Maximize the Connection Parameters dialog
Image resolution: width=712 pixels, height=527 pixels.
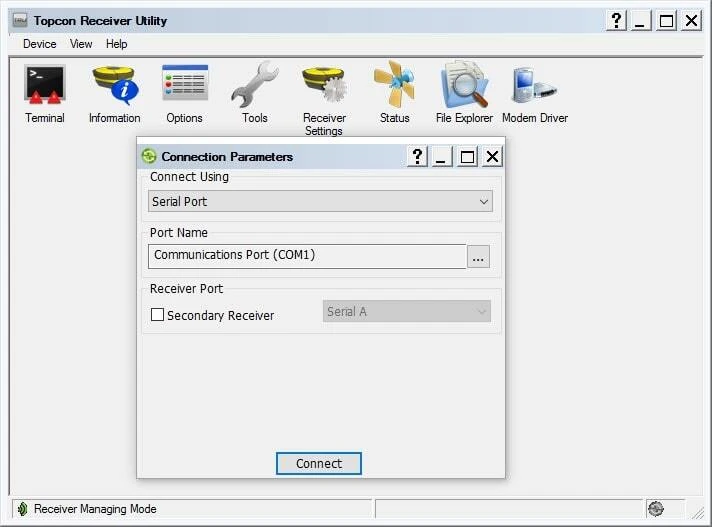click(x=467, y=157)
